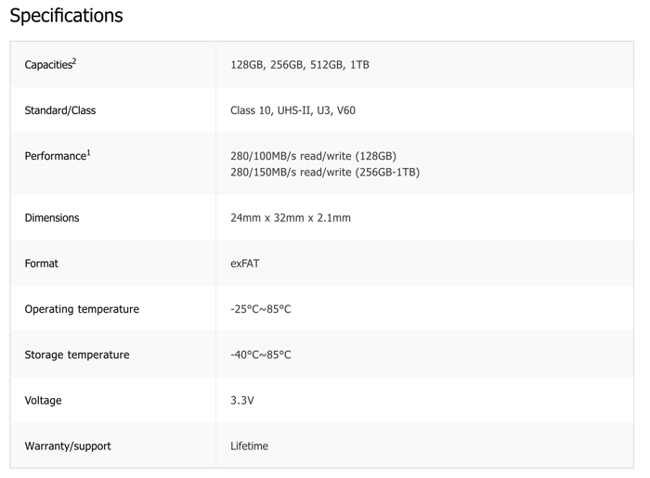Select the Operating temperature label
This screenshot has width=650, height=478.
click(82, 309)
